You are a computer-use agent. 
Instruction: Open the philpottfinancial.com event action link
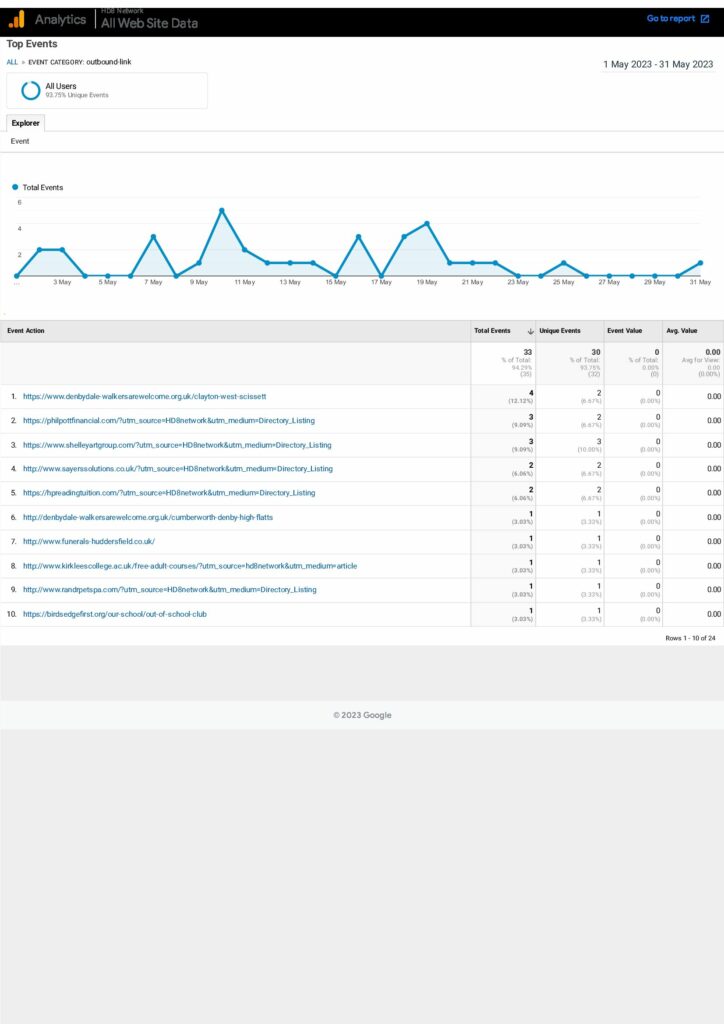[169, 421]
